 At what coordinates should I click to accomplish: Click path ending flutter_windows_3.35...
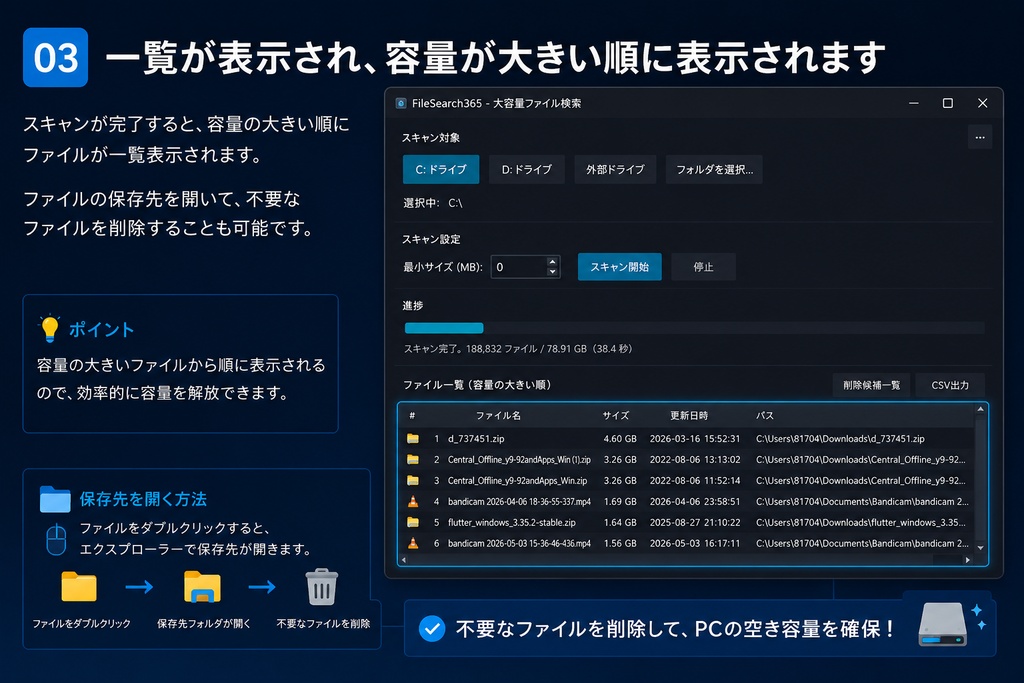(861, 522)
